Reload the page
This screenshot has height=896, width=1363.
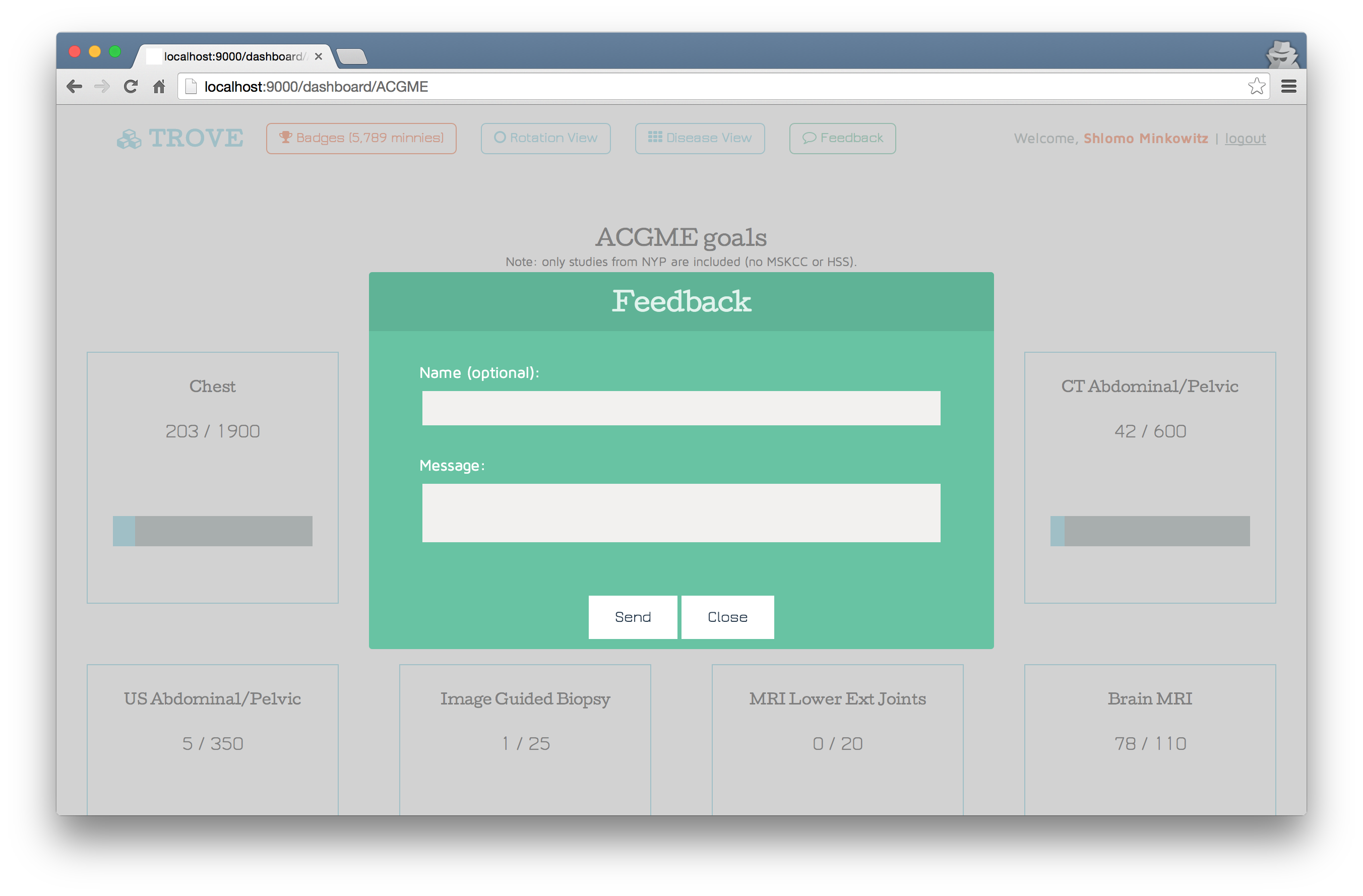coord(131,87)
